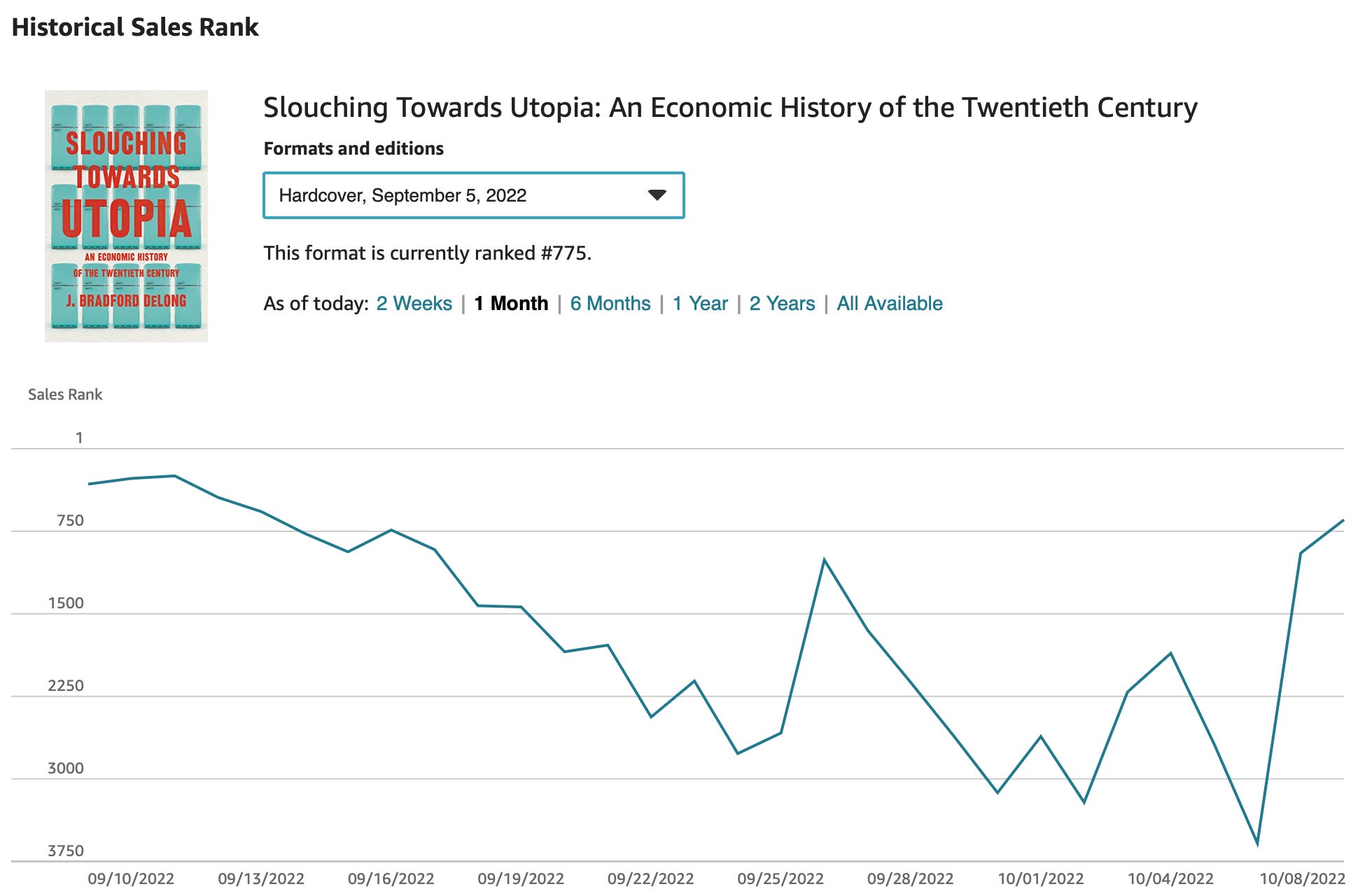This screenshot has width=1365, height=896.
Task: Select the 2 Weeks time range
Action: click(x=414, y=304)
